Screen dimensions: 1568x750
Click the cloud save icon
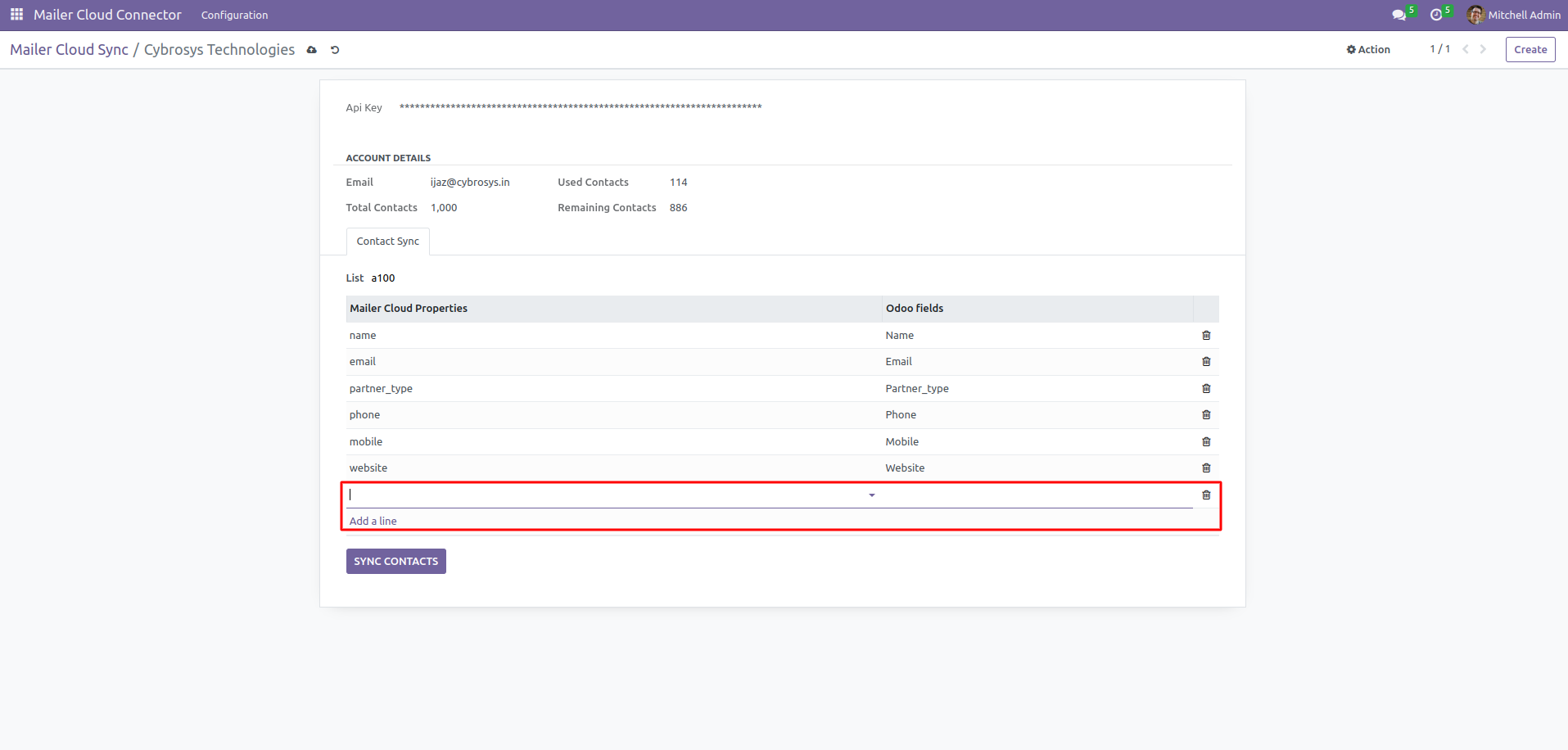click(312, 50)
